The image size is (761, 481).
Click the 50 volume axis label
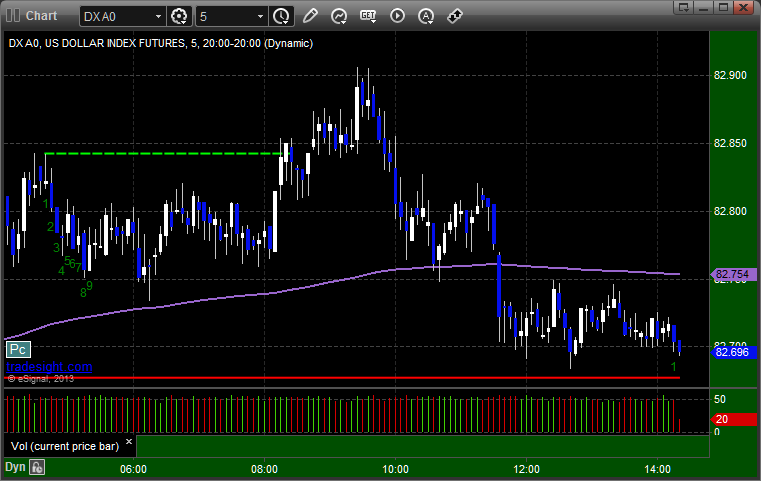pyautogui.click(x=720, y=399)
